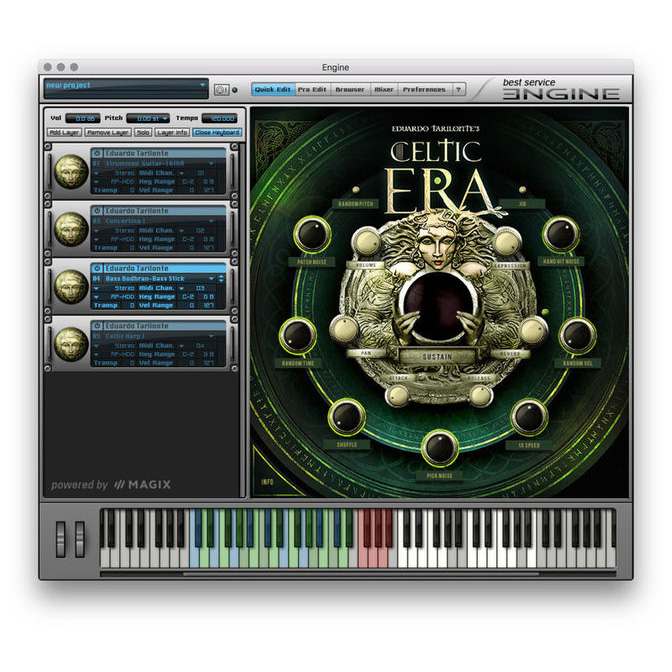This screenshot has width=672, height=672.
Task: Click the Expression knob on the medallion
Action: [x=507, y=243]
